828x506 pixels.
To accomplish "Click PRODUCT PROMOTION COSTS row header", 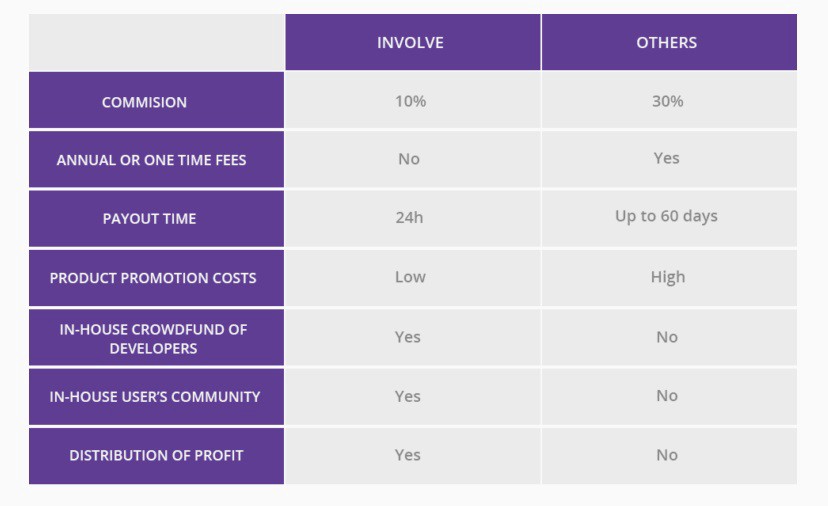I will (x=156, y=278).
